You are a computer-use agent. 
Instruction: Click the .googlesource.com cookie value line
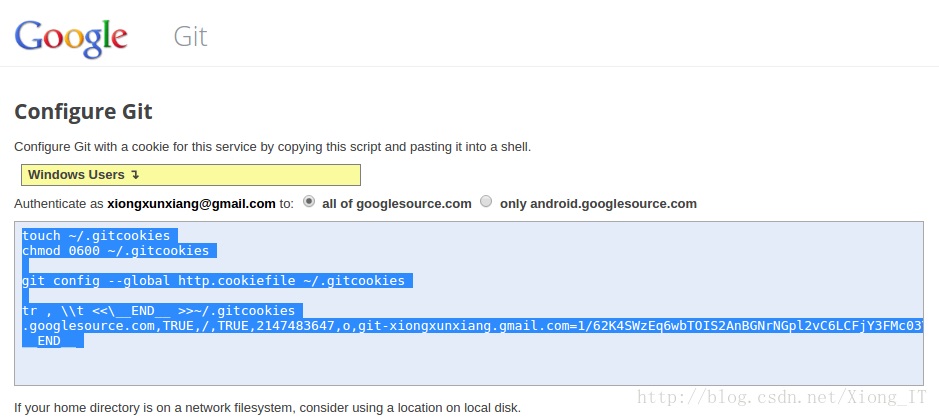click(472, 325)
